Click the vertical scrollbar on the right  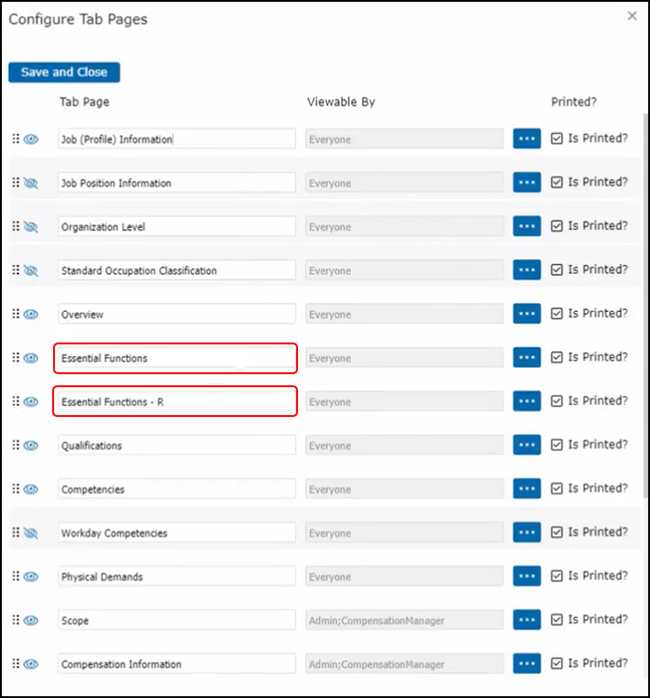pos(643,300)
